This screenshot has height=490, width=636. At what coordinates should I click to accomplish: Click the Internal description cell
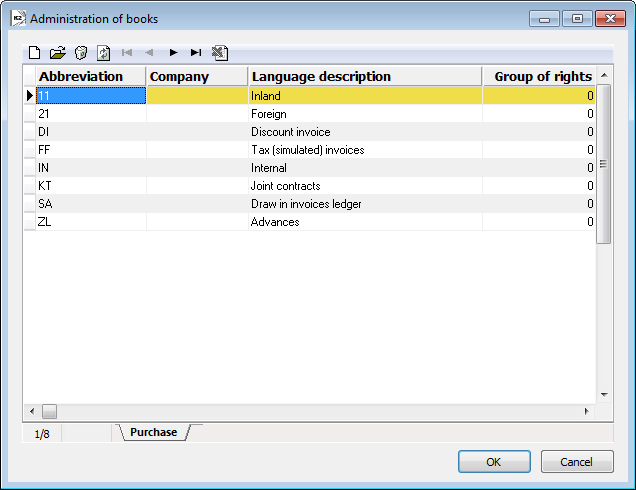coord(365,168)
